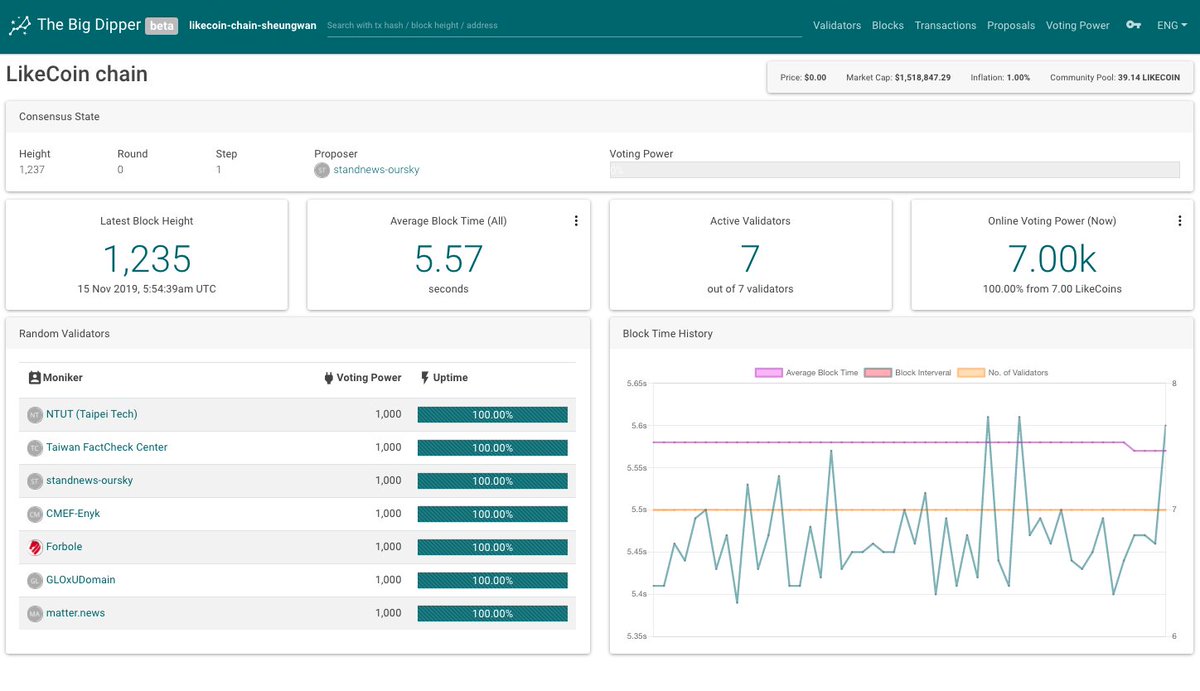The image size is (1200, 691).
Task: Click the Block Time History heading
Action: point(667,334)
